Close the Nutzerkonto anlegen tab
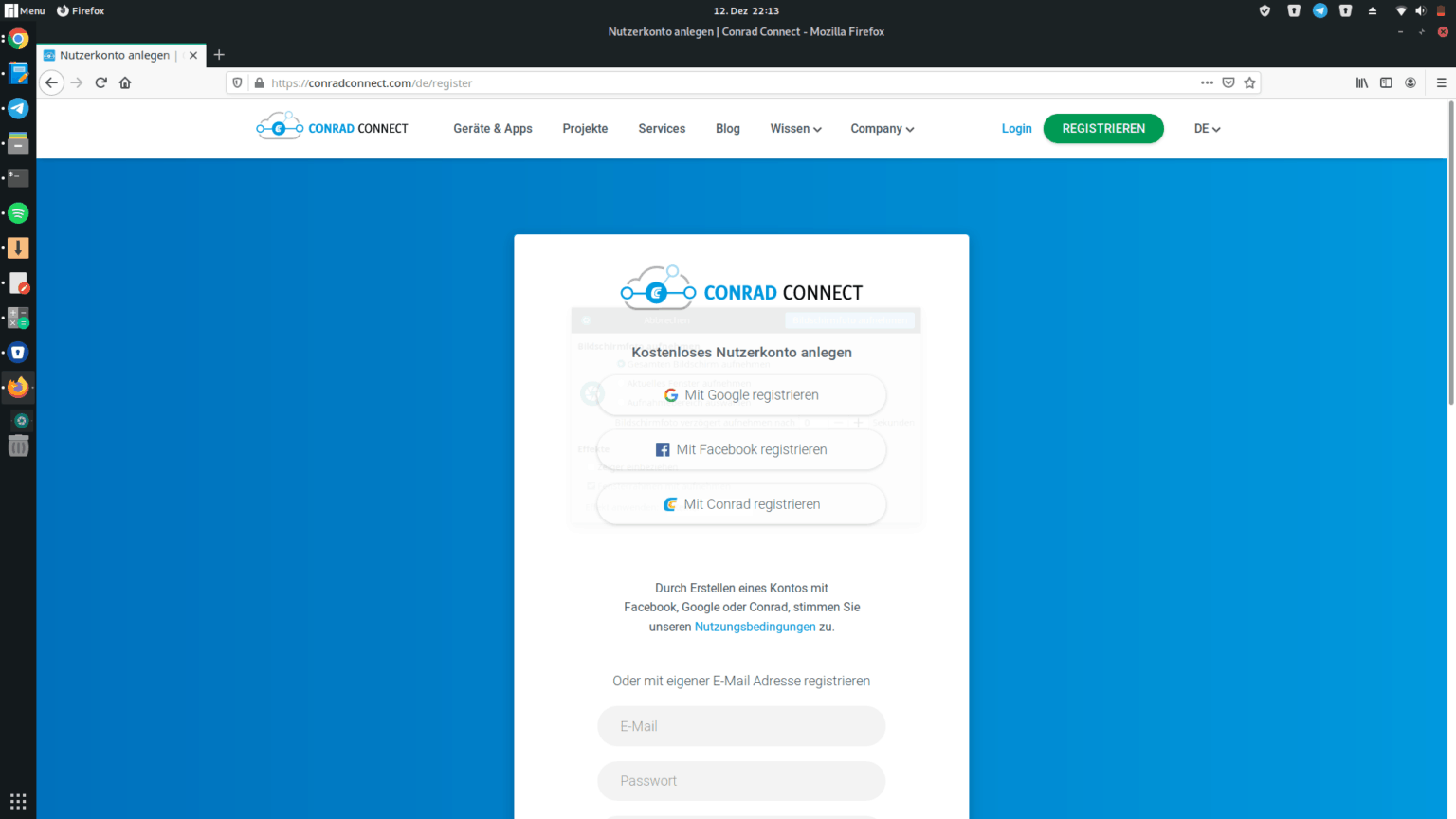 (193, 55)
